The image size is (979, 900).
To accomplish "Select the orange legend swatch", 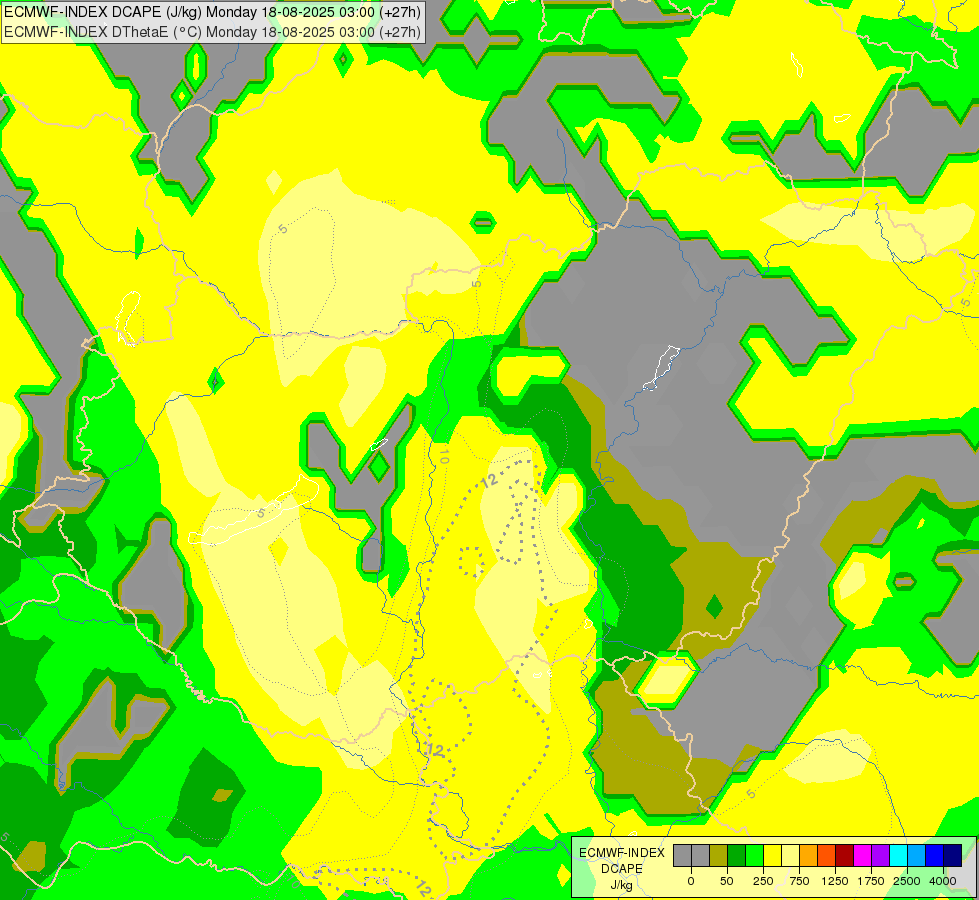I will pos(809,855).
